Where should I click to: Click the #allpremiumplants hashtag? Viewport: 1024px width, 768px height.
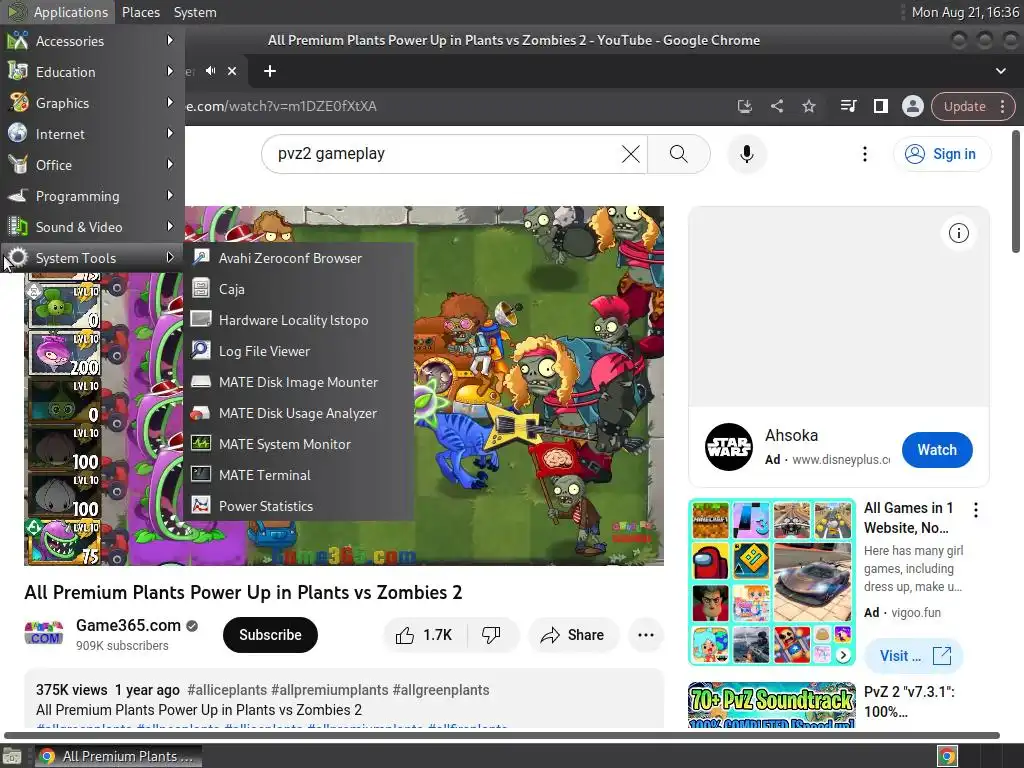(329, 690)
